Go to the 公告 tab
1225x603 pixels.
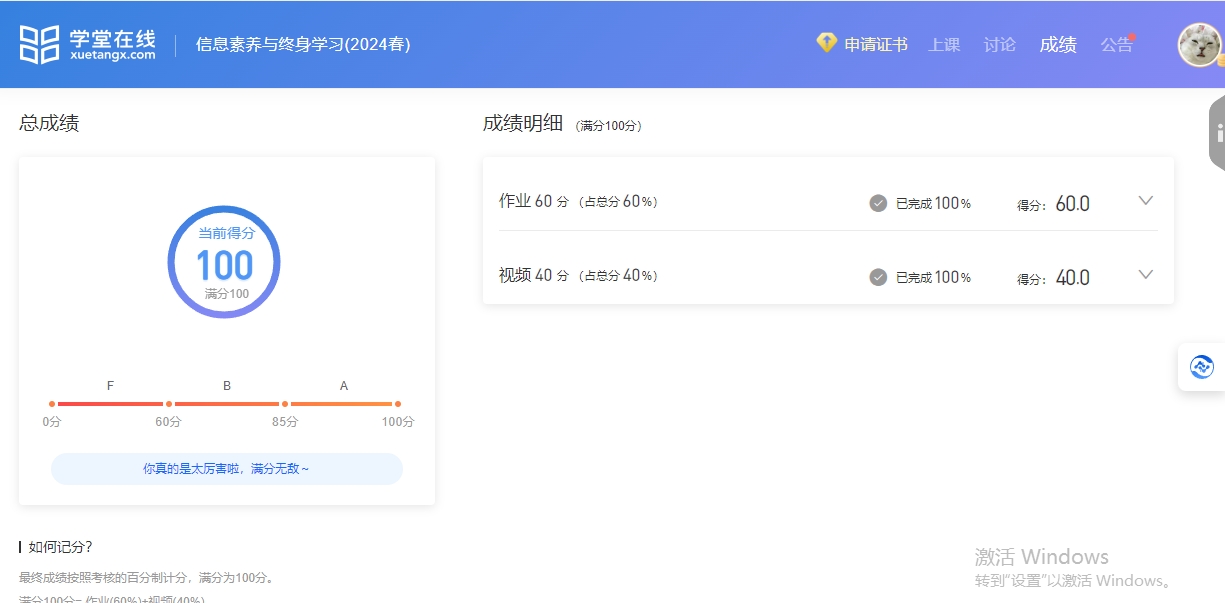1116,45
